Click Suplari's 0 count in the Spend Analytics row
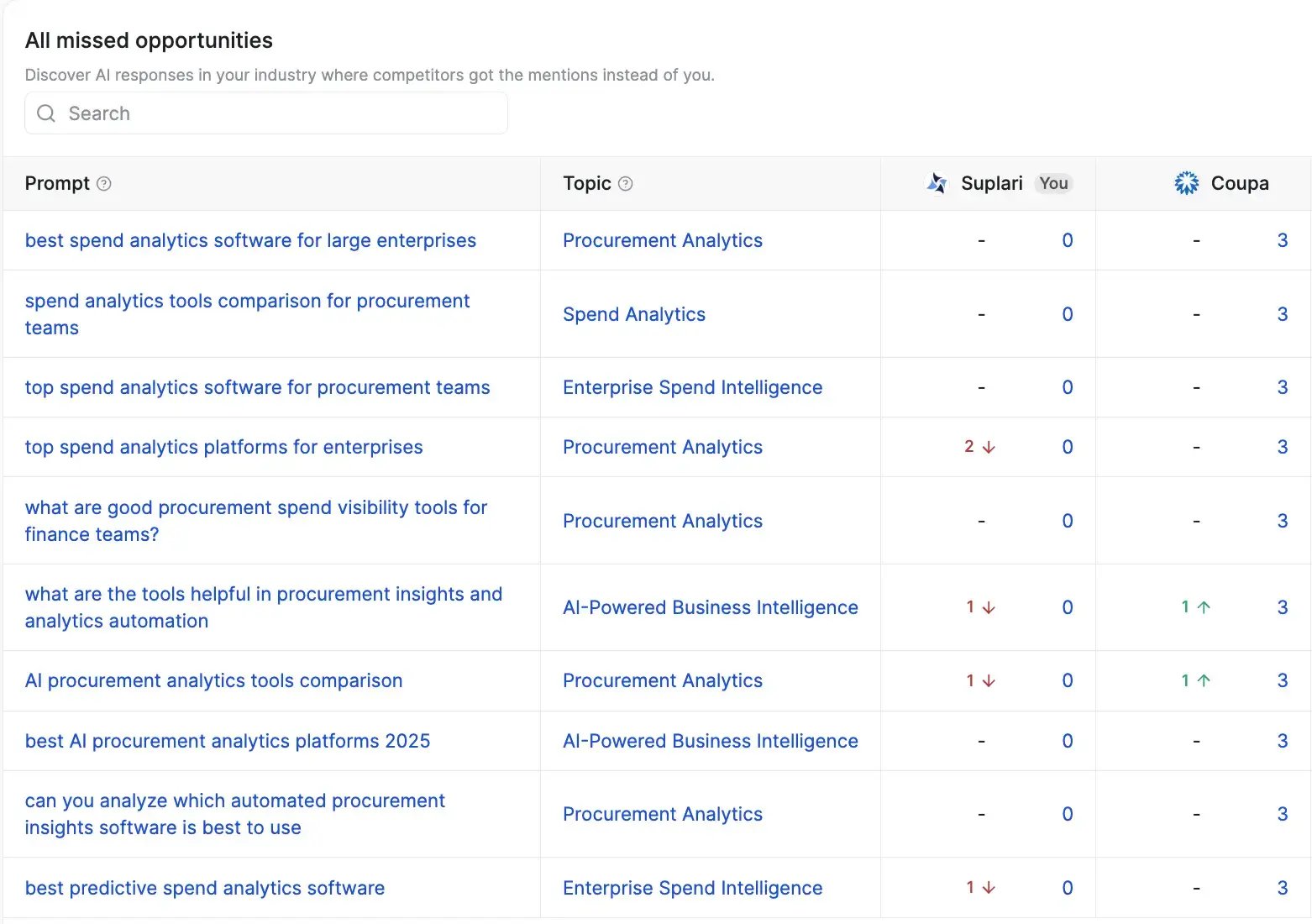 coord(1068,314)
